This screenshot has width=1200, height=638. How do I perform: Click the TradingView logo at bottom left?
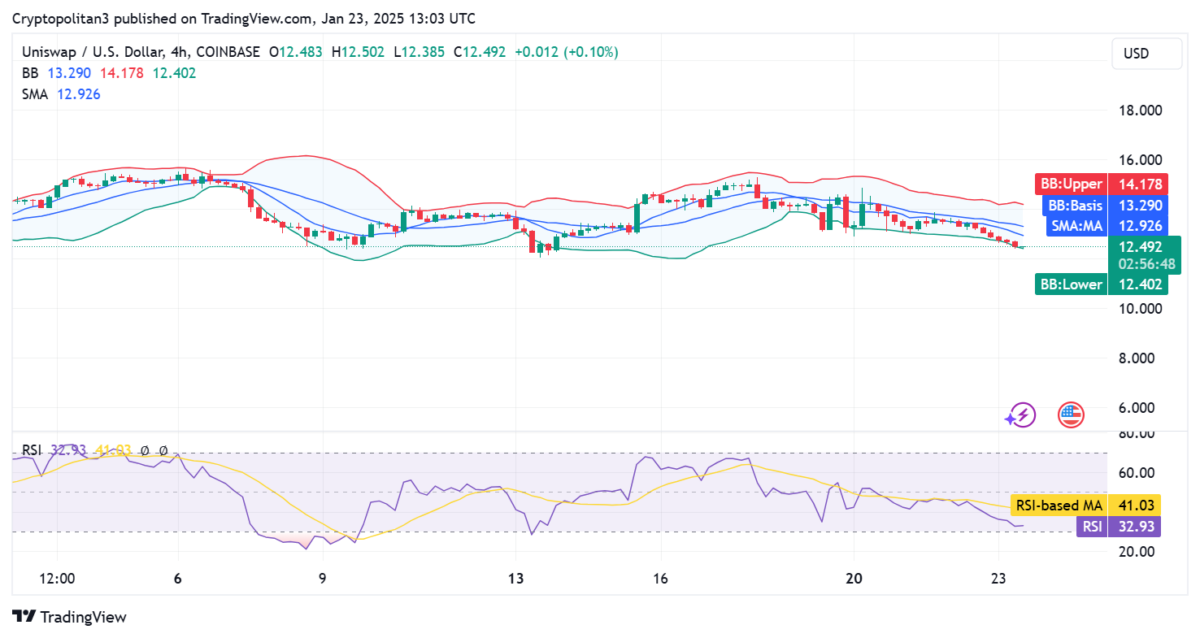(69, 617)
